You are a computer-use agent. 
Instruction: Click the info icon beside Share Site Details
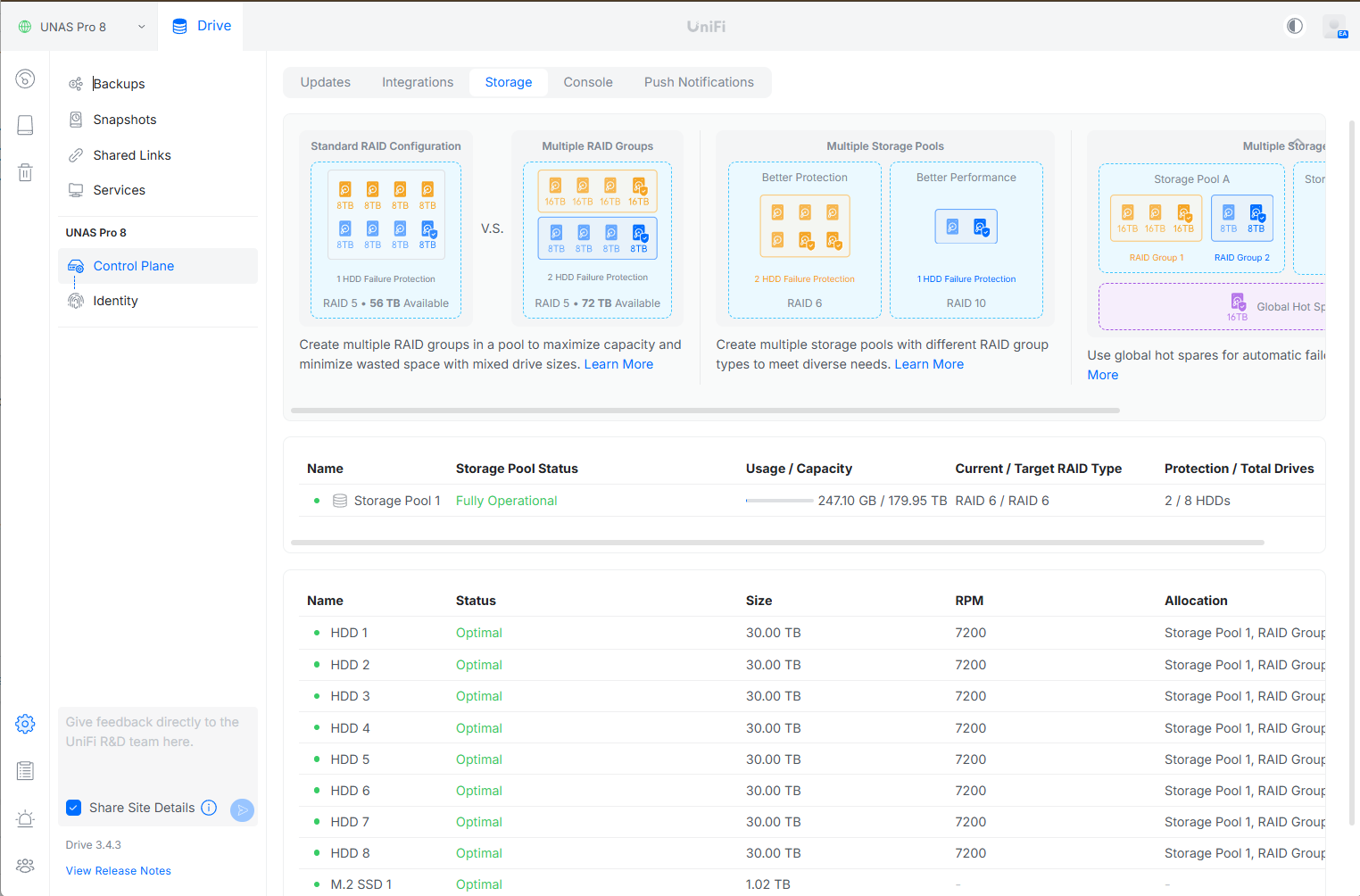click(x=209, y=808)
